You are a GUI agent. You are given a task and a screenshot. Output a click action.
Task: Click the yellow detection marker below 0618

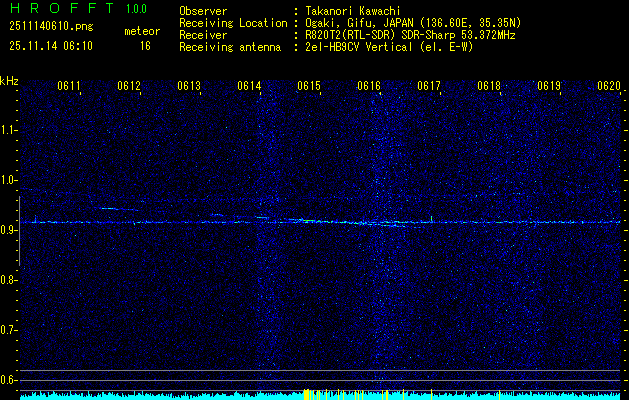pos(499,395)
